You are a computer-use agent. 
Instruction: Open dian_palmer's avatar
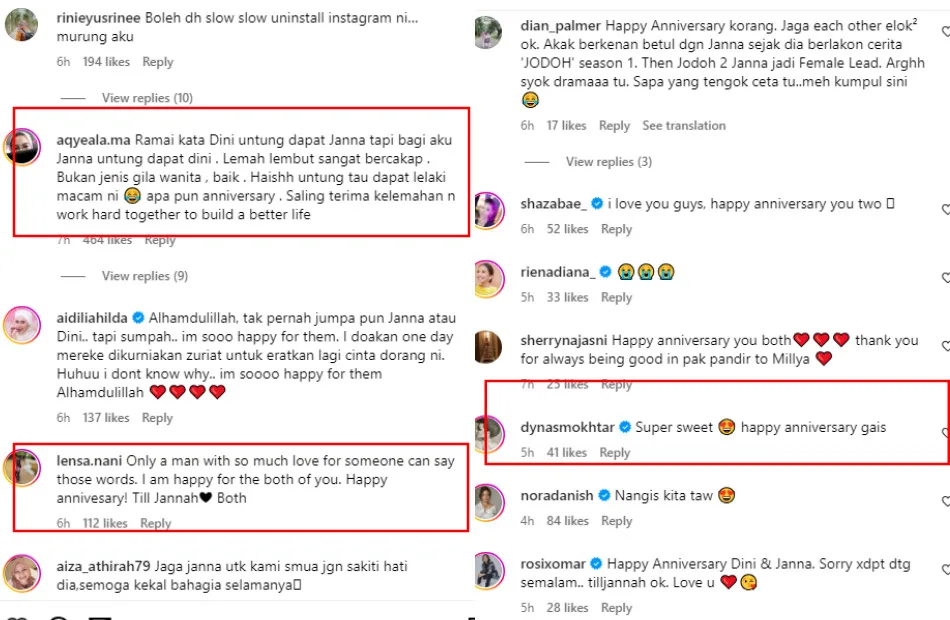(x=487, y=32)
